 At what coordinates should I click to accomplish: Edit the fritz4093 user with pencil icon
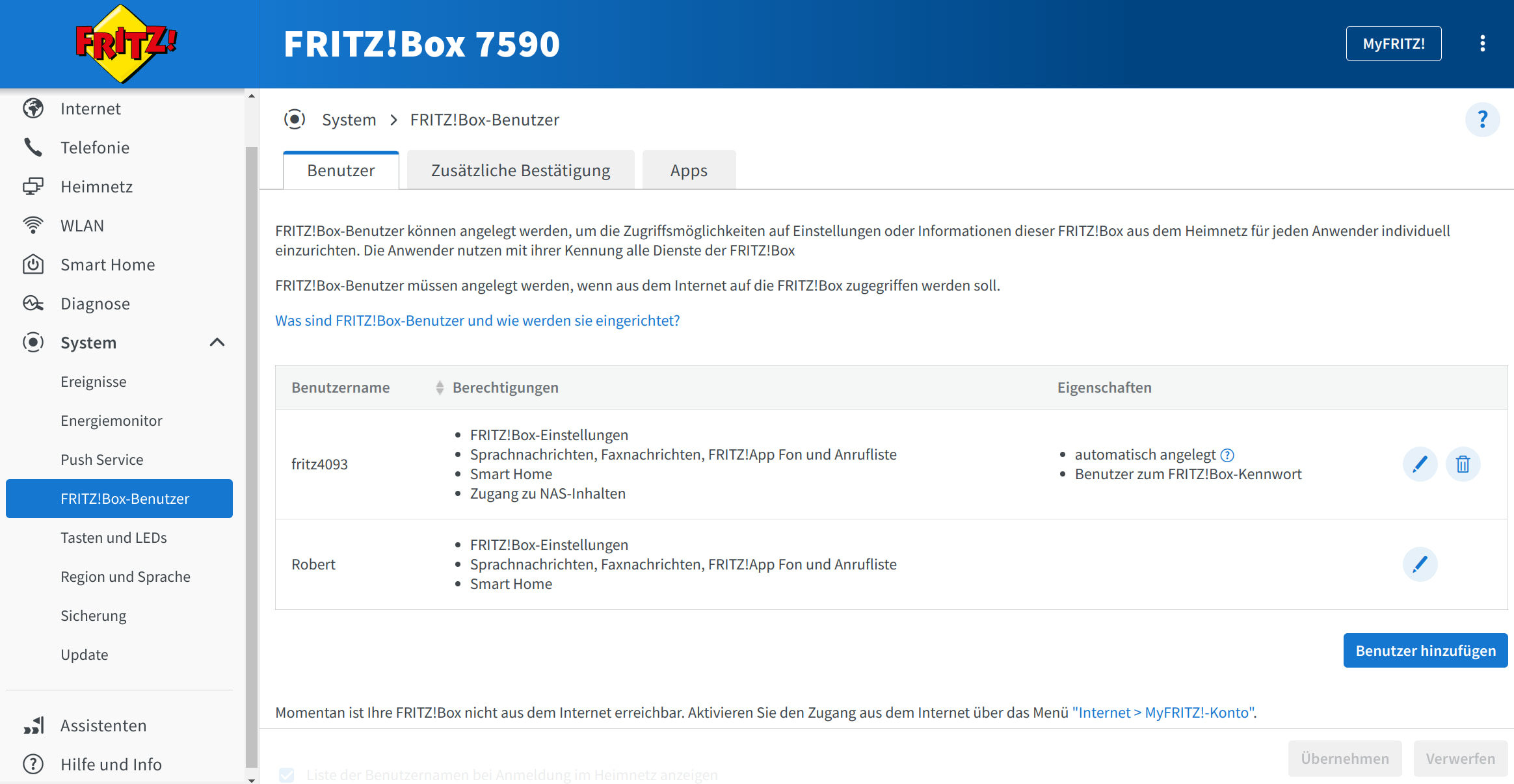[1420, 464]
